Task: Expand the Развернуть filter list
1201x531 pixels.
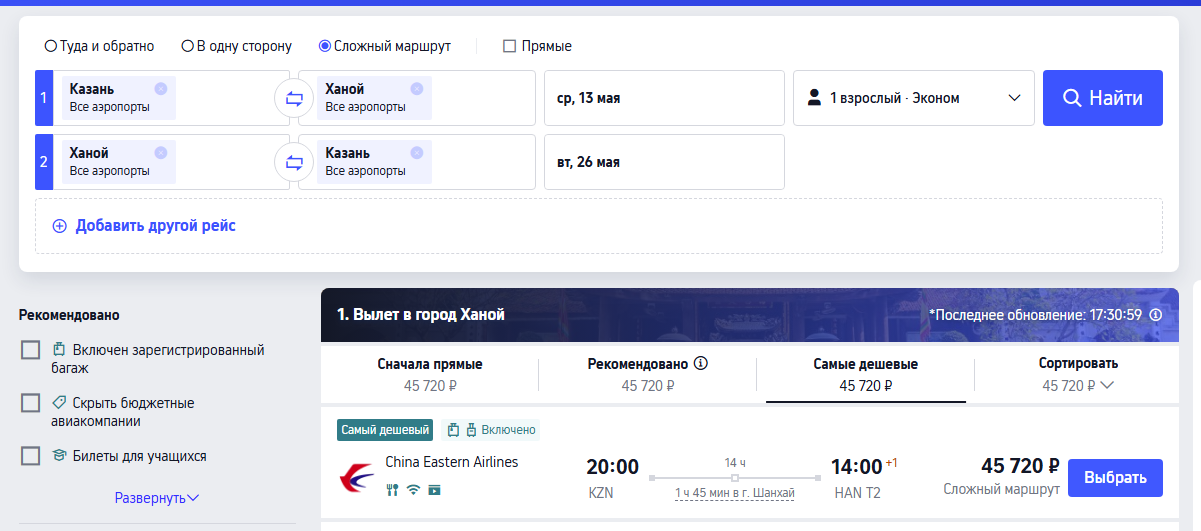Action: pyautogui.click(x=157, y=498)
